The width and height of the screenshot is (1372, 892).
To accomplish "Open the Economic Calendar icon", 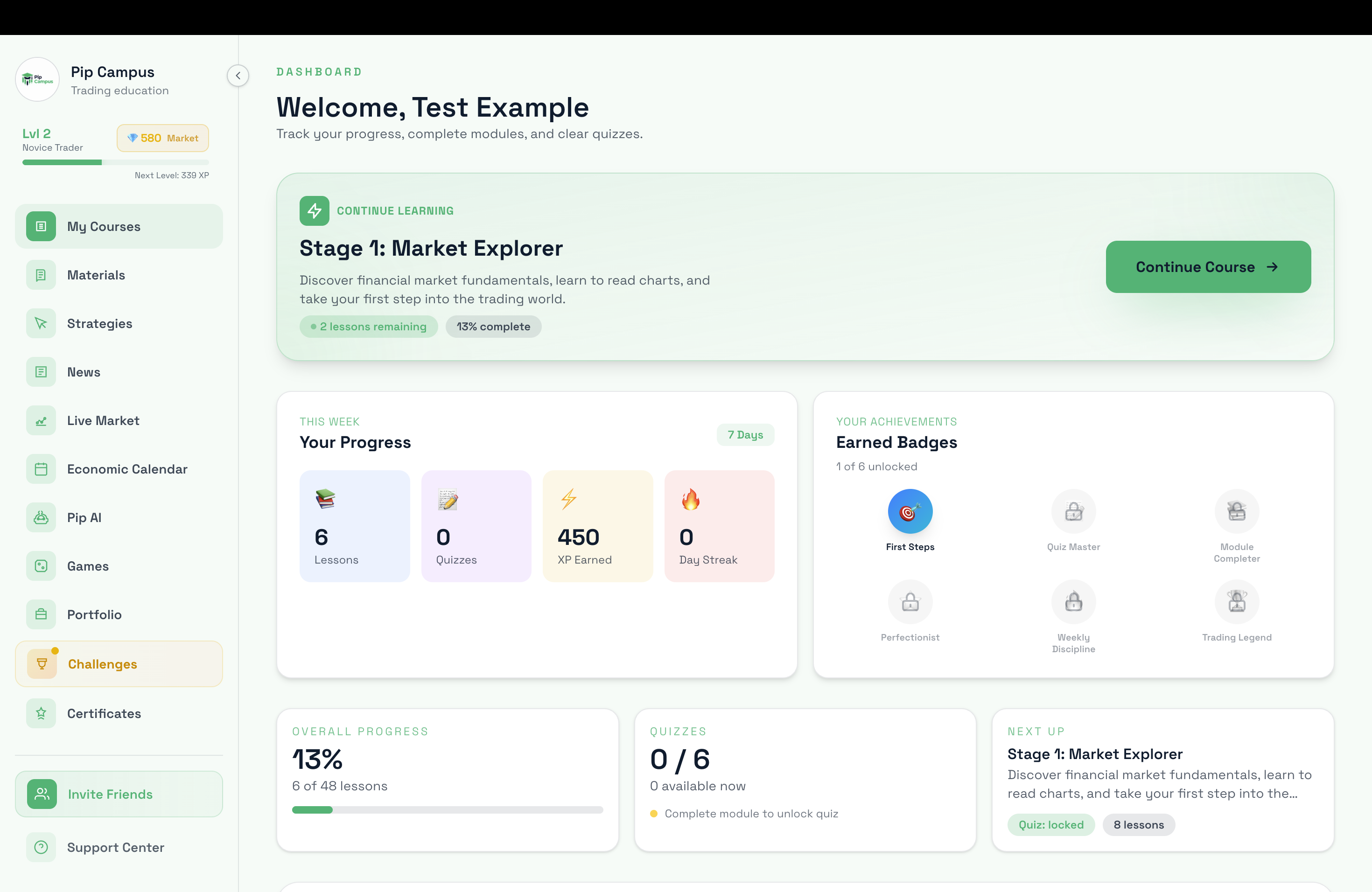I will [x=41, y=469].
